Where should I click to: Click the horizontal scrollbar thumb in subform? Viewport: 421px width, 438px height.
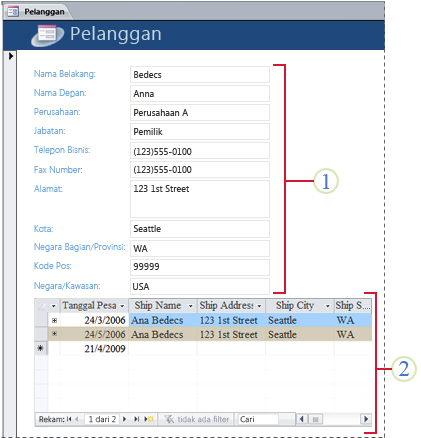(x=315, y=419)
